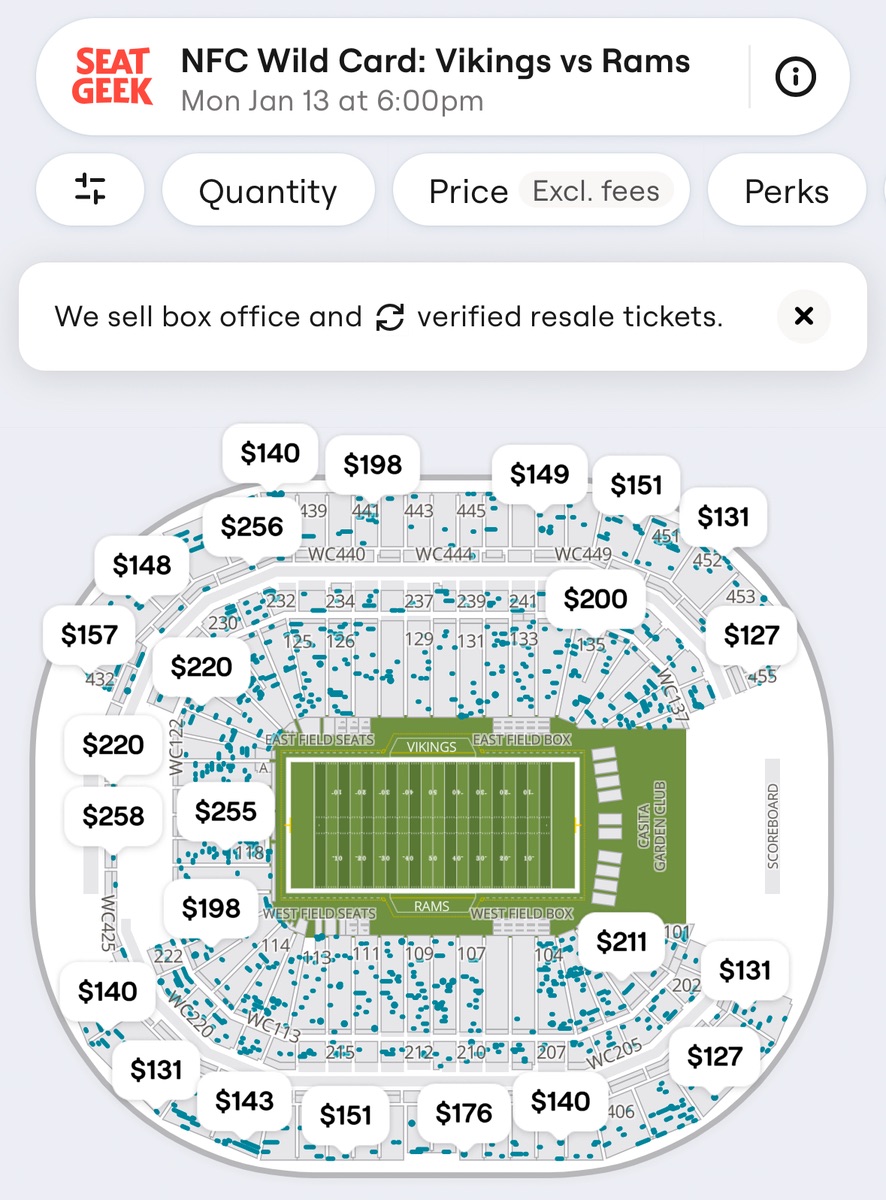The height and width of the screenshot is (1200, 886).
Task: Open the NFC Wild Card event title
Action: point(435,61)
